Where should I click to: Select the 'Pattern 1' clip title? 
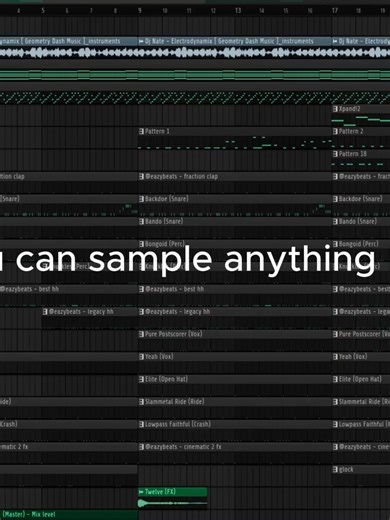pos(157,131)
